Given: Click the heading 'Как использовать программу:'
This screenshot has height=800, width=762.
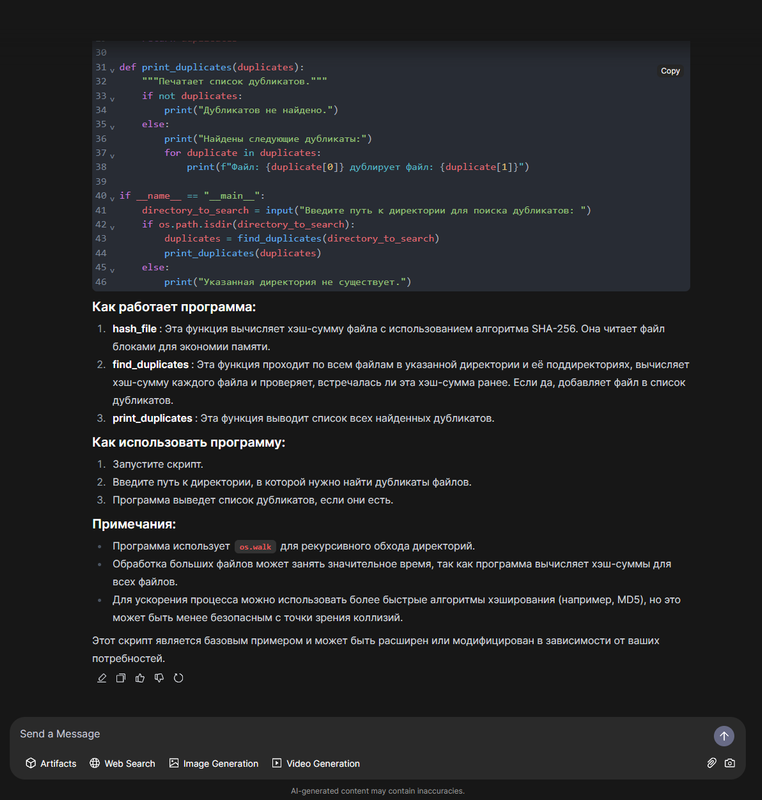Looking at the screenshot, I should [x=189, y=442].
